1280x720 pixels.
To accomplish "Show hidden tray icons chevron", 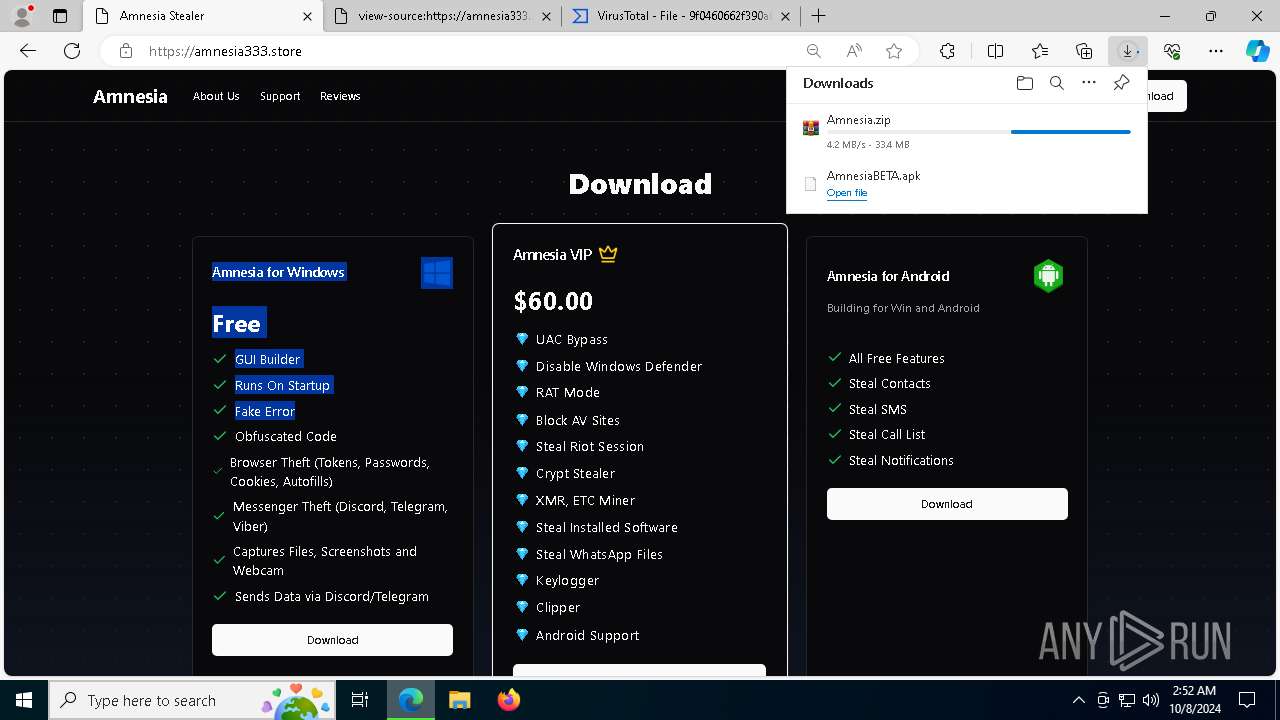I will (1078, 700).
